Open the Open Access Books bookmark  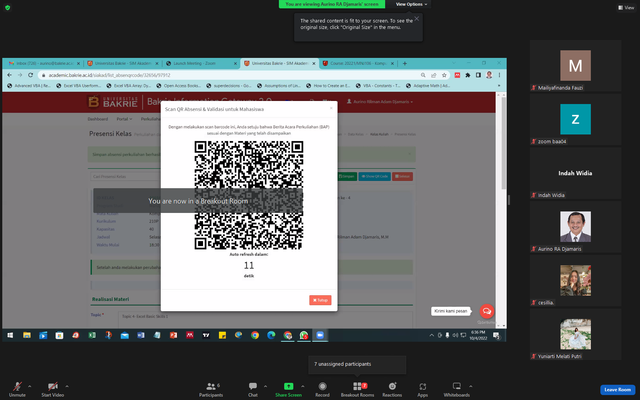point(179,86)
